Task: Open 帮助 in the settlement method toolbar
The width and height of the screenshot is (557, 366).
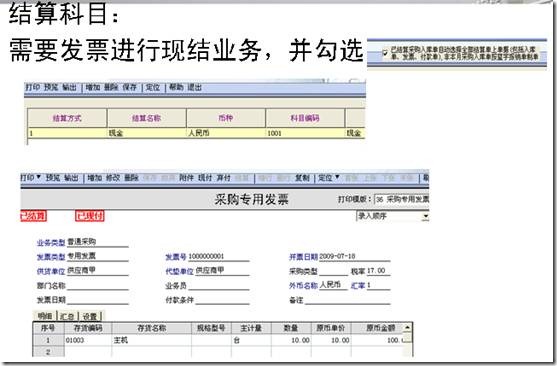Action: coord(176,87)
